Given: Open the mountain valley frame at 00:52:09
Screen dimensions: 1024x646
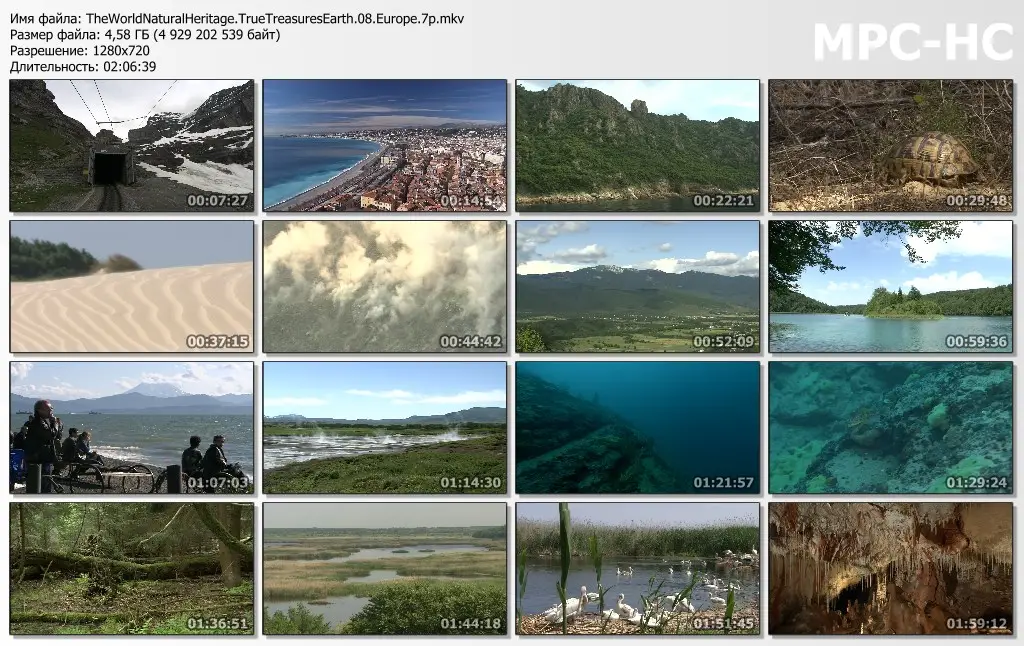Looking at the screenshot, I should tap(637, 287).
